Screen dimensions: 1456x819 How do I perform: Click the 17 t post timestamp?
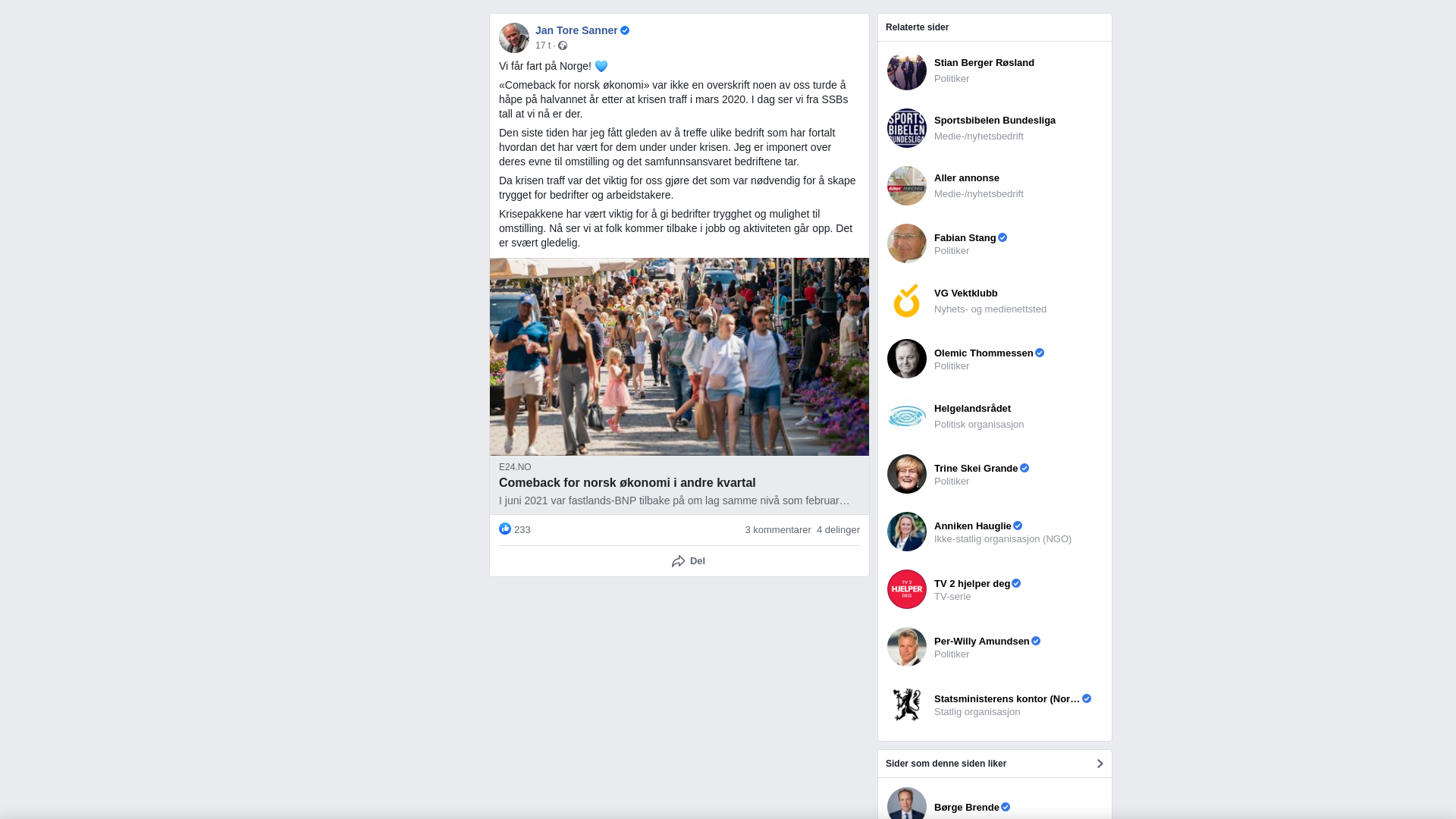pos(543,46)
